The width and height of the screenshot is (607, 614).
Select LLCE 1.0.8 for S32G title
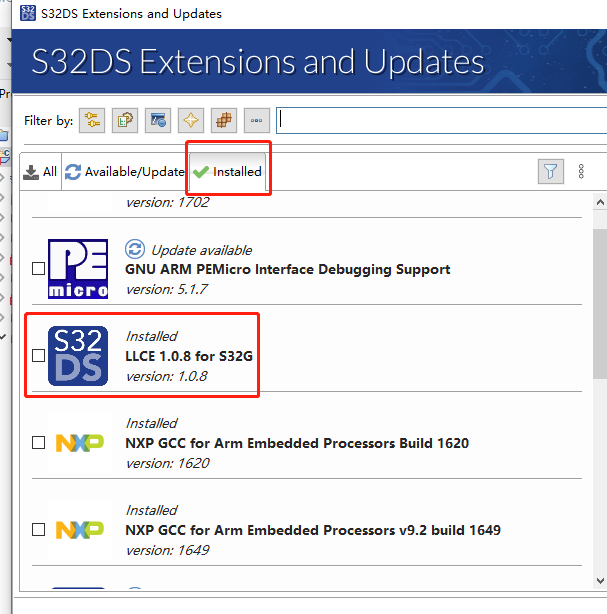(189, 356)
